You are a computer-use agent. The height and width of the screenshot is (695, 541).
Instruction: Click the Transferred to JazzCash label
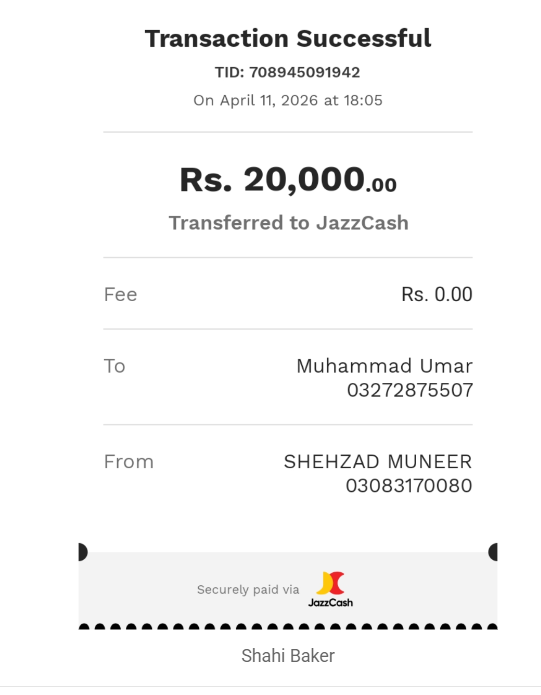coord(288,223)
